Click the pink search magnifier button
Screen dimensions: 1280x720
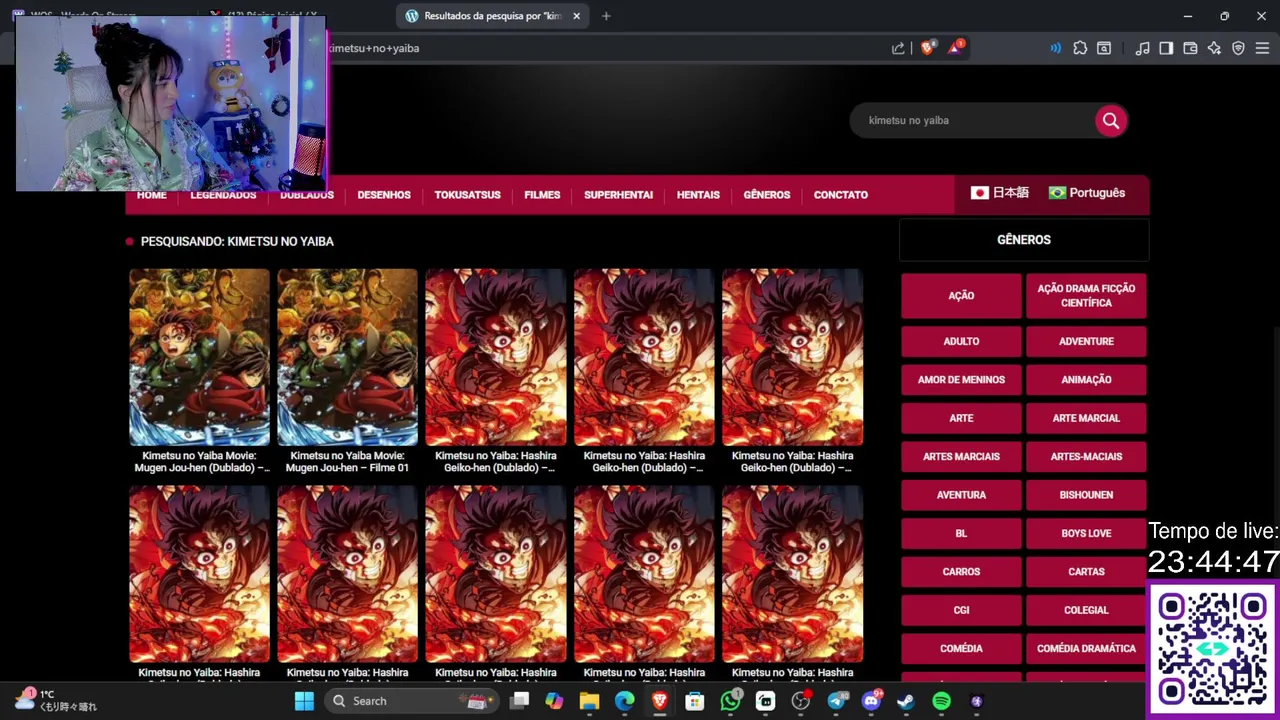coord(1110,121)
